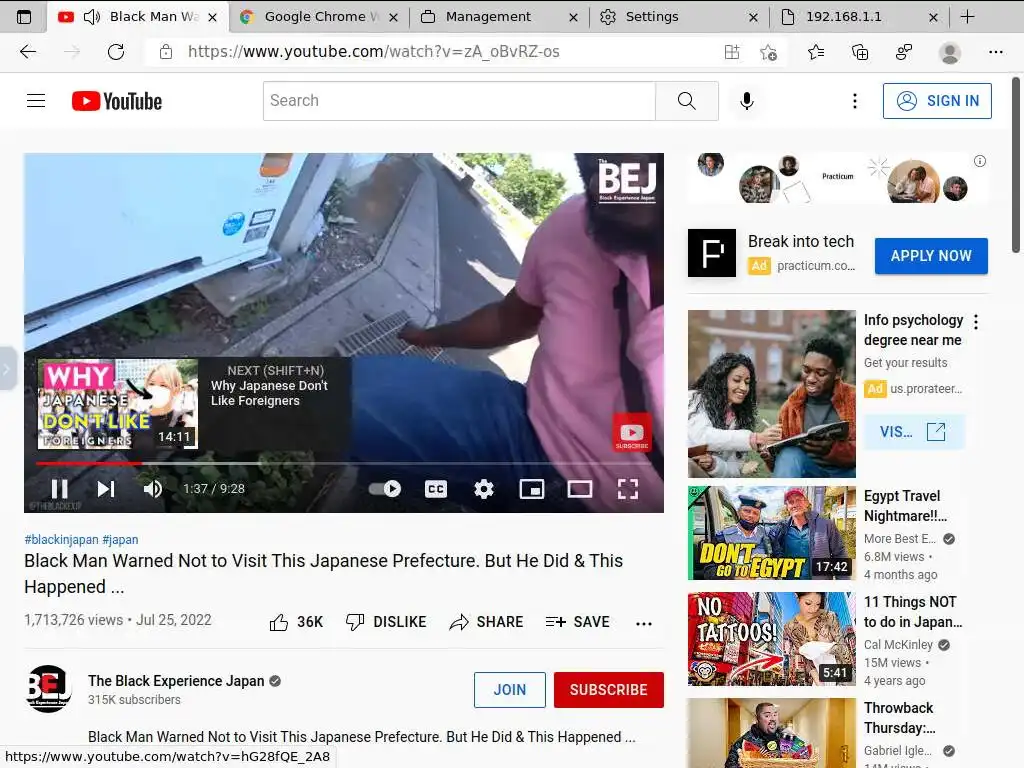1024x768 pixels.
Task: Click the in-video red subscribe watermark
Action: (x=632, y=432)
